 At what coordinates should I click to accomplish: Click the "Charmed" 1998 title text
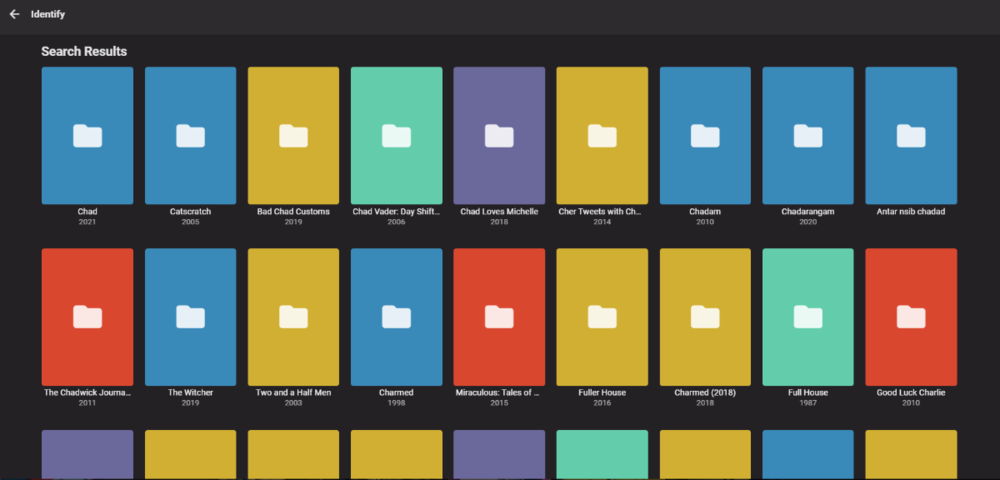point(396,393)
